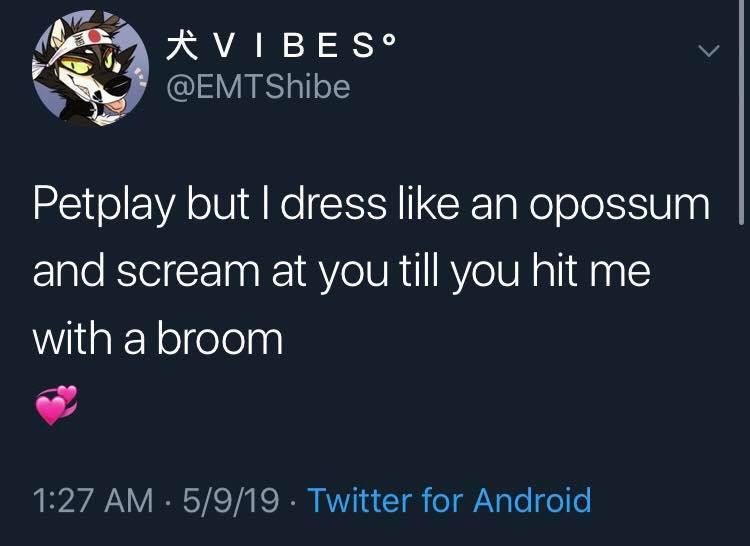Open the wolf avatar profile picture

click(x=90, y=68)
